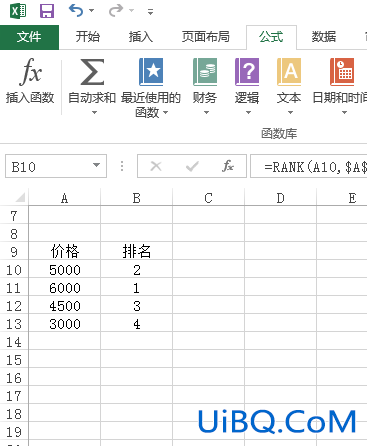Select row 9 header
The width and height of the screenshot is (367, 446).
tap(14, 252)
